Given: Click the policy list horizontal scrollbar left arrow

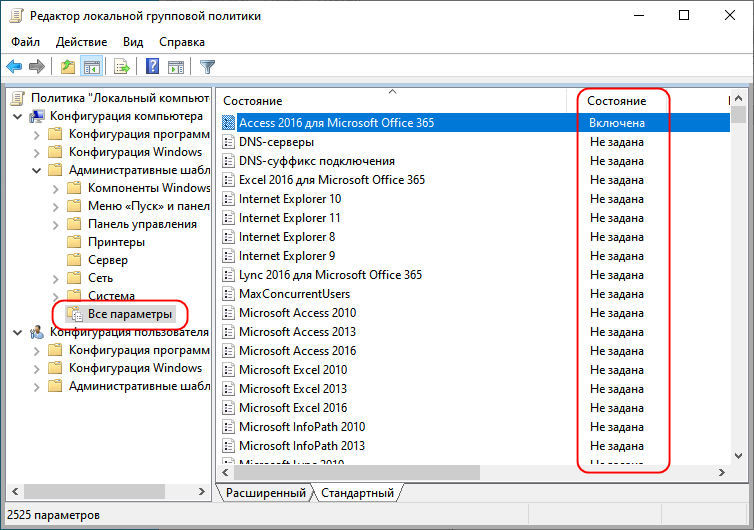Looking at the screenshot, I should point(225,473).
